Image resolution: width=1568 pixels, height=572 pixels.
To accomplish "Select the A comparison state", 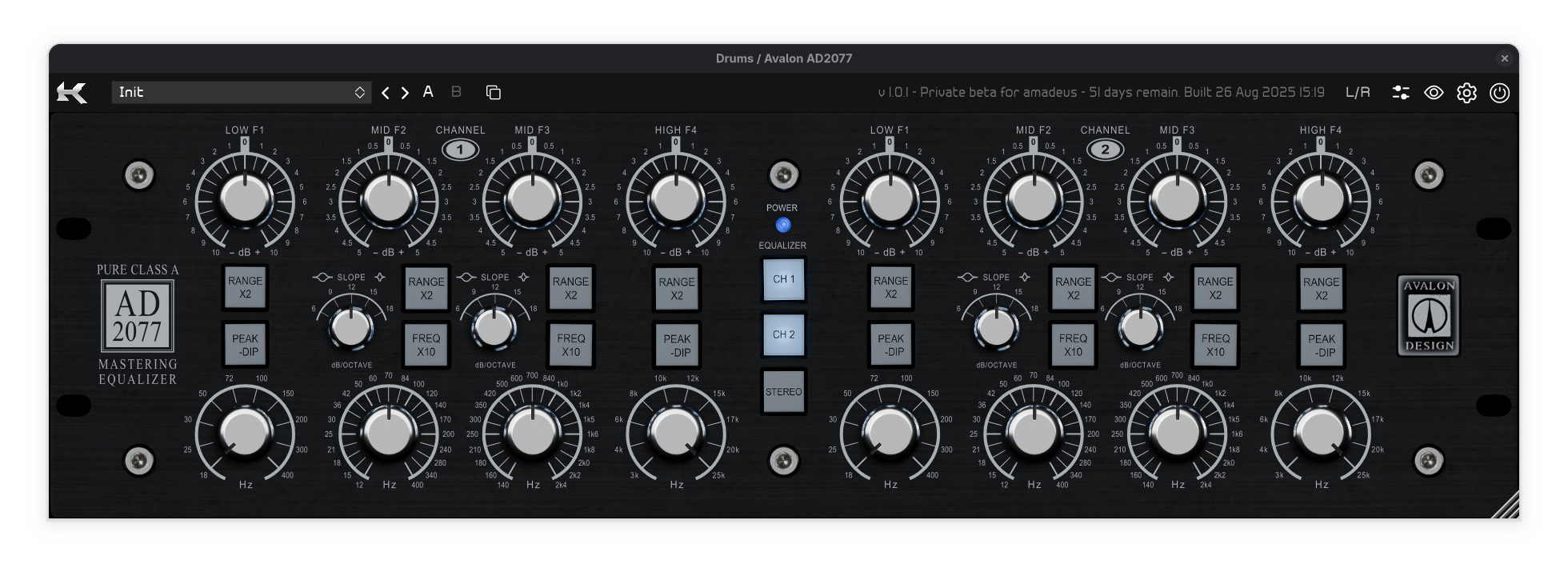I will [x=428, y=92].
